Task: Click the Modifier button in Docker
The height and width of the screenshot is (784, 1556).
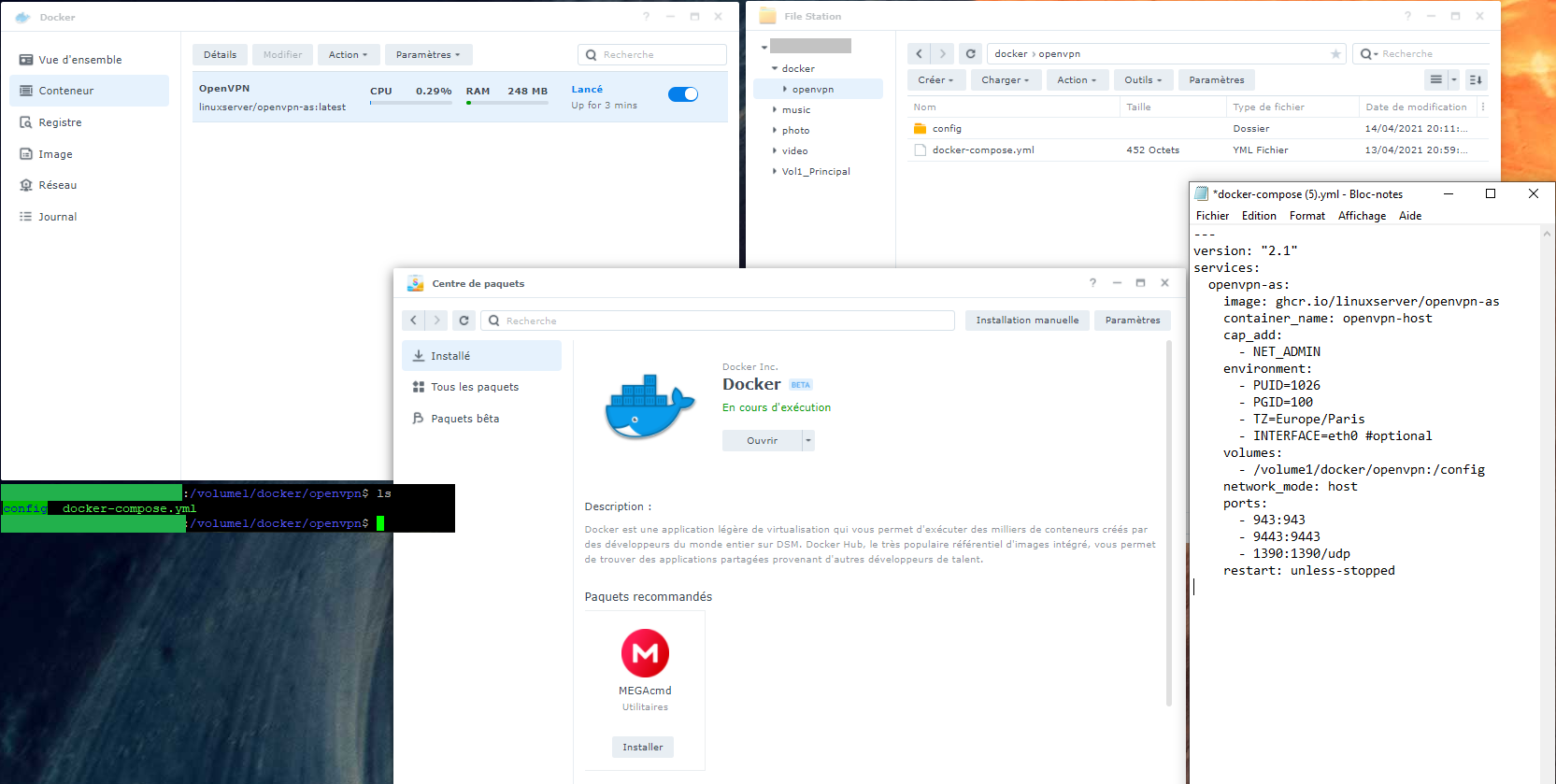Action: [x=282, y=55]
